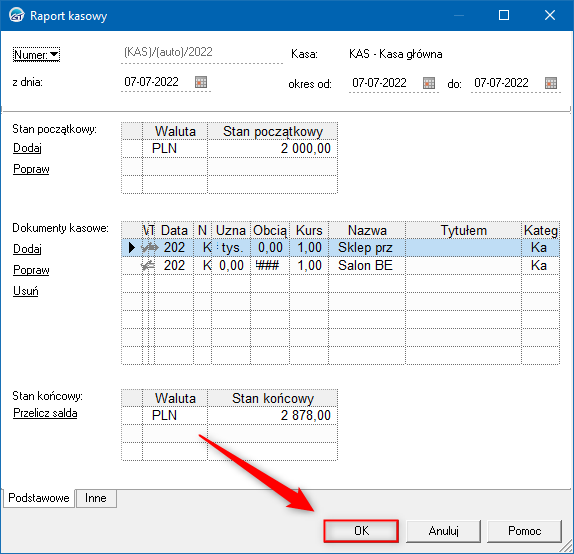574x554 pixels.
Task: Click the app icon in title bar
Action: [x=16, y=15]
